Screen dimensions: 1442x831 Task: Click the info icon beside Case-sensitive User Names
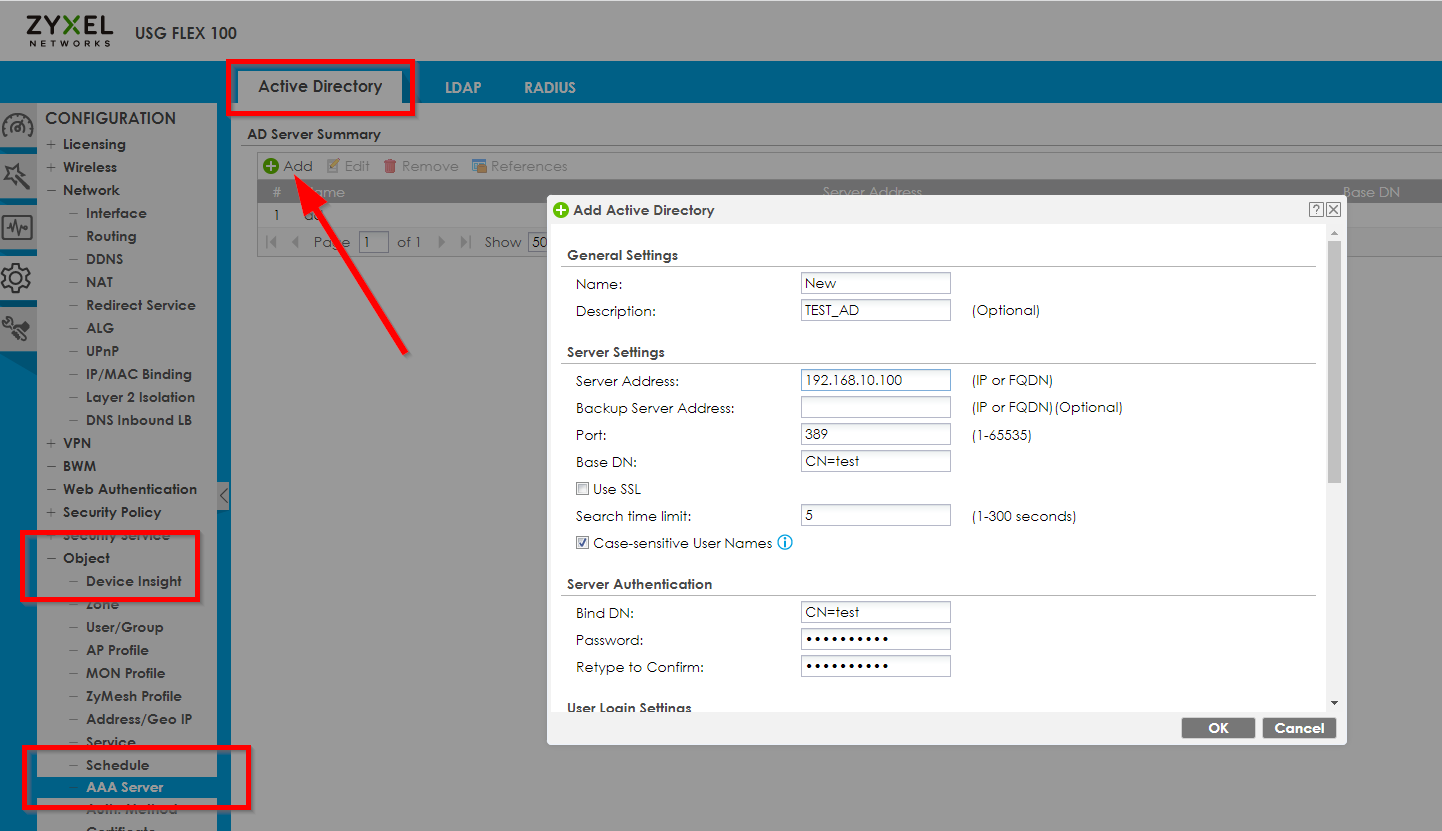point(785,543)
